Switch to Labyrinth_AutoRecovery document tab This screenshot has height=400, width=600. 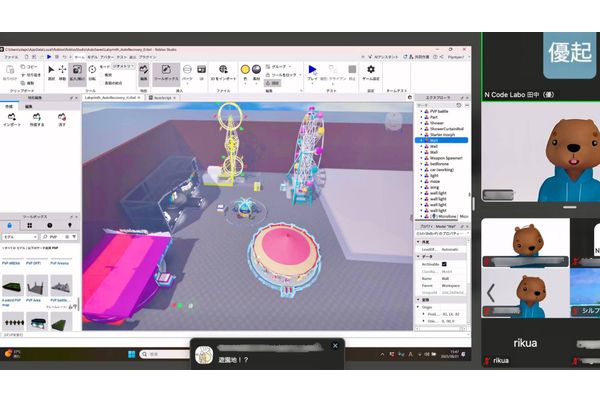click(110, 98)
